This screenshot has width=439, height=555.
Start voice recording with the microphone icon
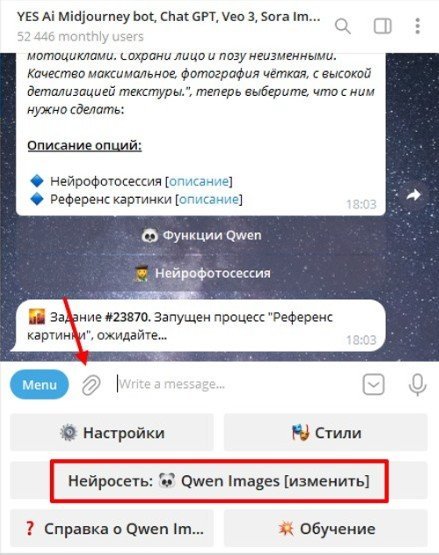(417, 384)
